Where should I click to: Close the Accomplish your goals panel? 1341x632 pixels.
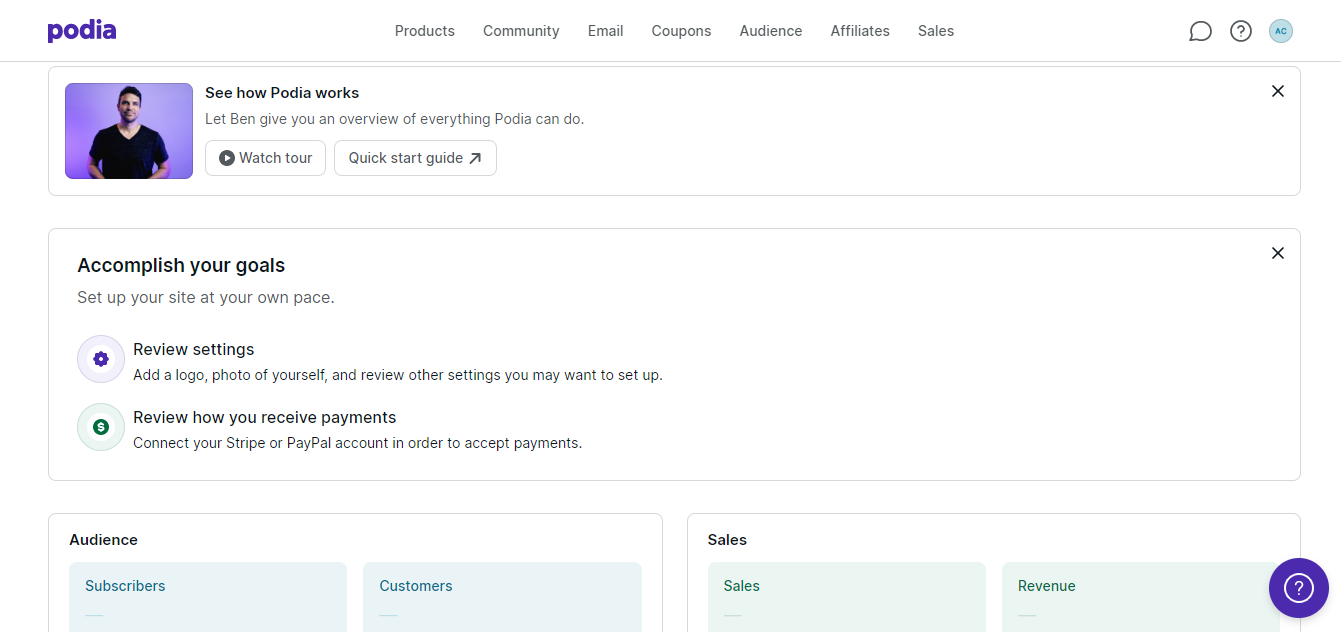(x=1277, y=253)
